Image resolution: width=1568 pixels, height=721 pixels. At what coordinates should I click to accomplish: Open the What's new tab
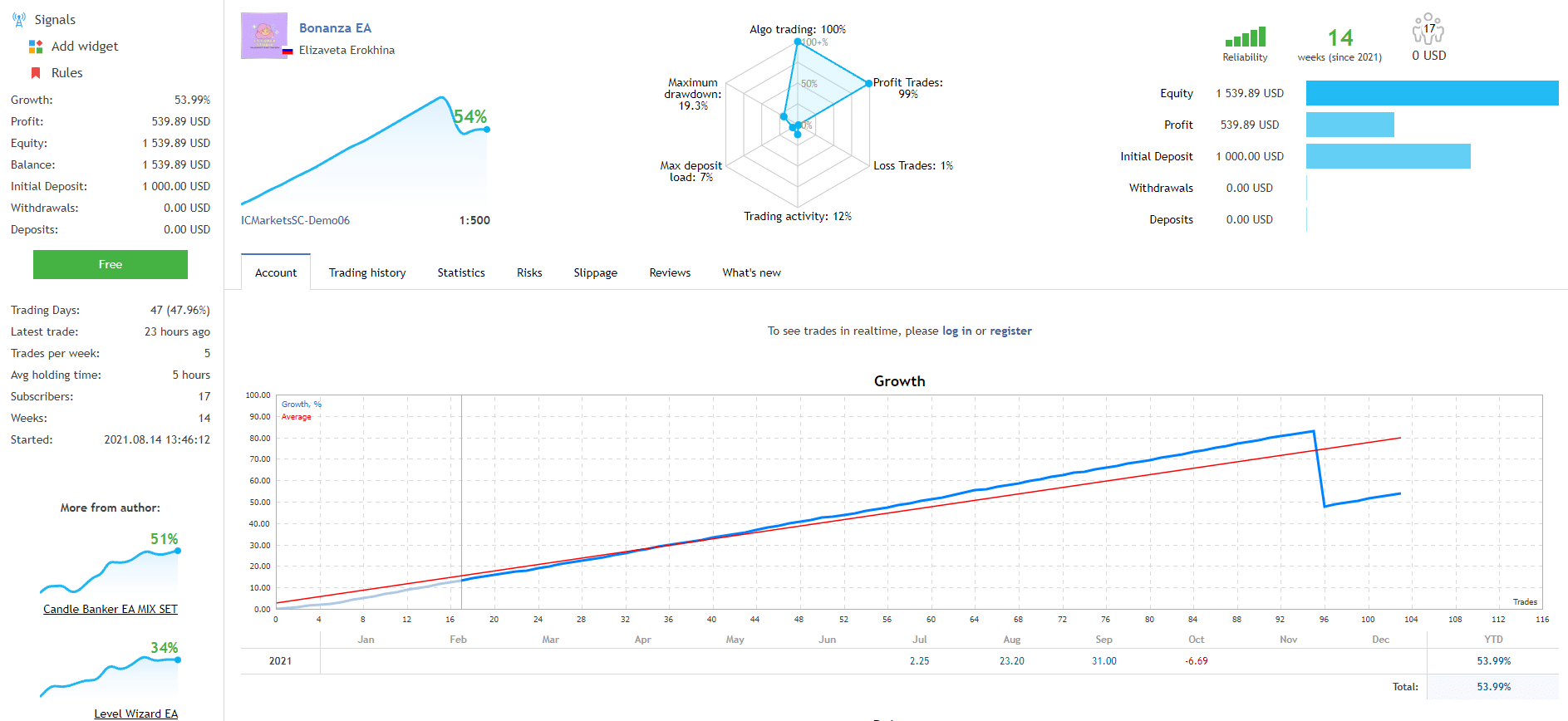pyautogui.click(x=751, y=272)
